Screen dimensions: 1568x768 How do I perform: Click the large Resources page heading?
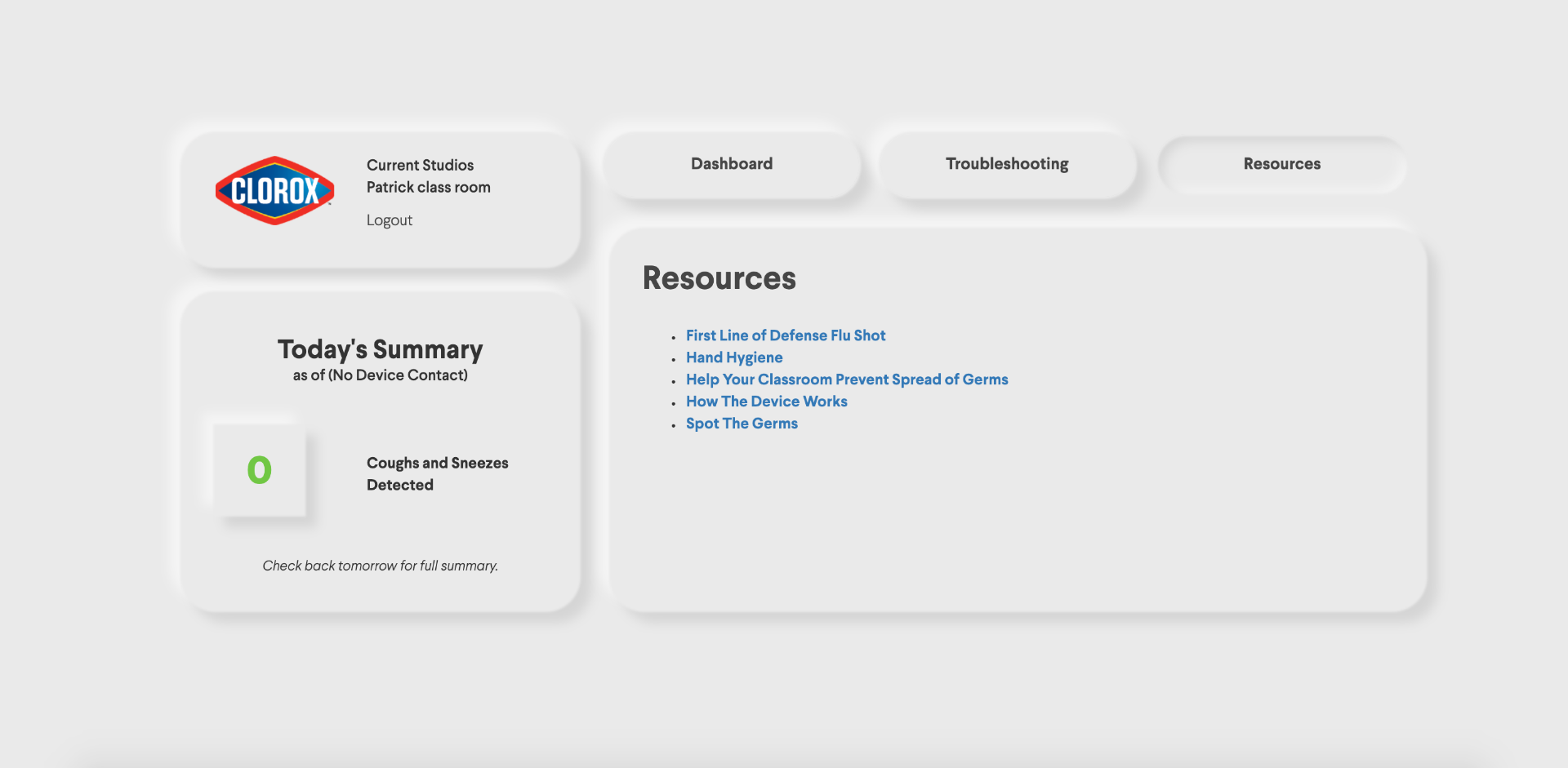(719, 278)
